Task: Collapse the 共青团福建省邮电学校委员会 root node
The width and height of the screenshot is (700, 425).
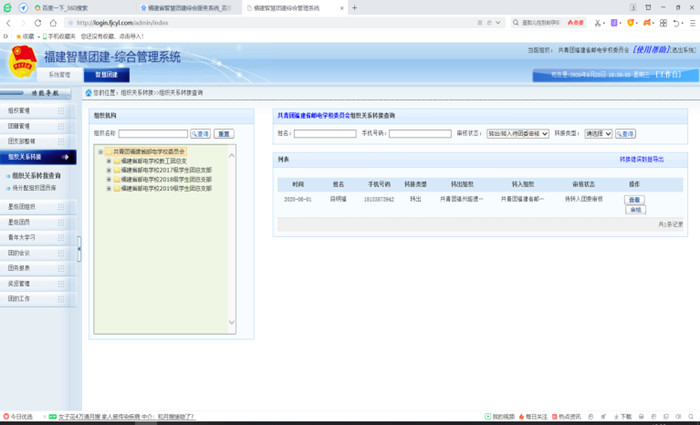Action: (x=100, y=151)
